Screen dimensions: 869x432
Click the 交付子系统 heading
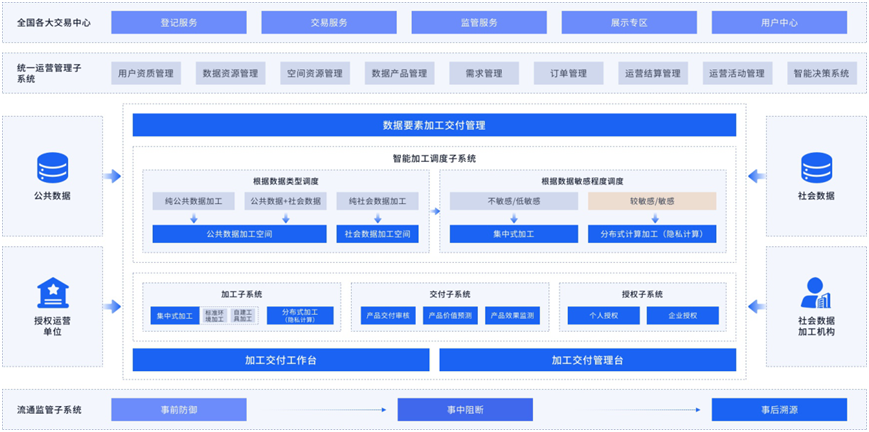tap(450, 294)
